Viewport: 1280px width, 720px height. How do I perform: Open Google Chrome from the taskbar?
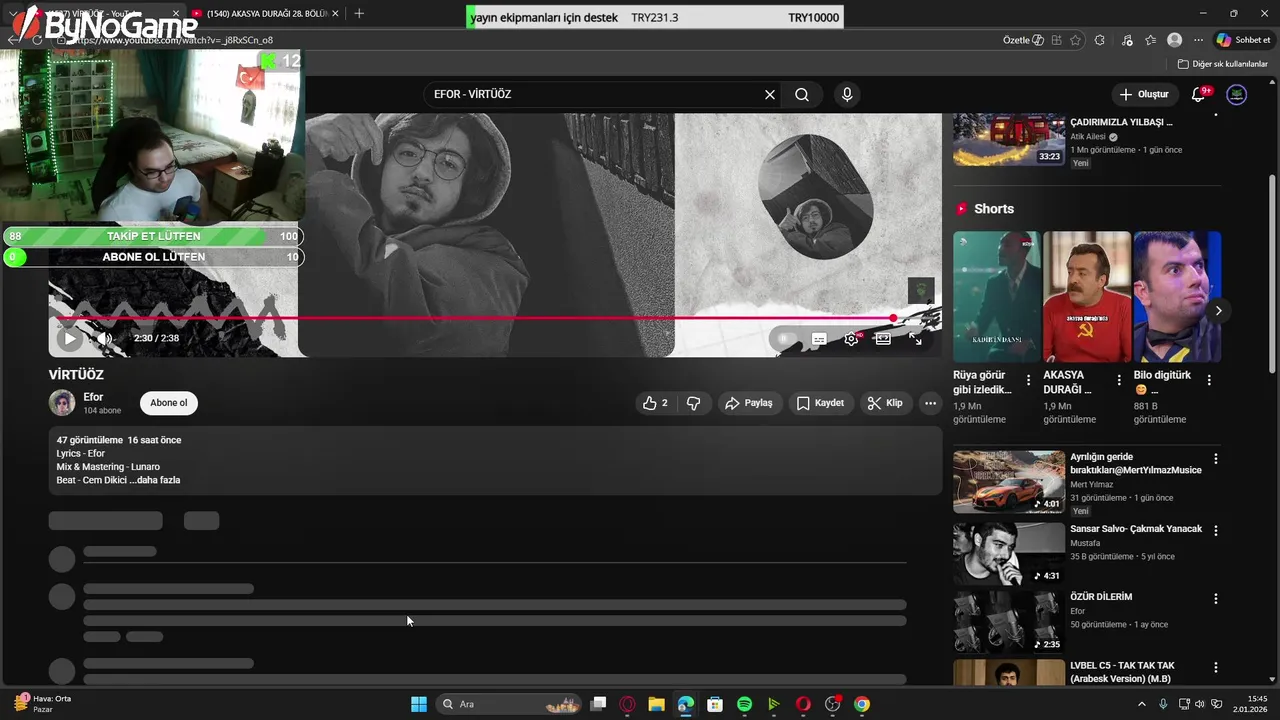point(862,704)
